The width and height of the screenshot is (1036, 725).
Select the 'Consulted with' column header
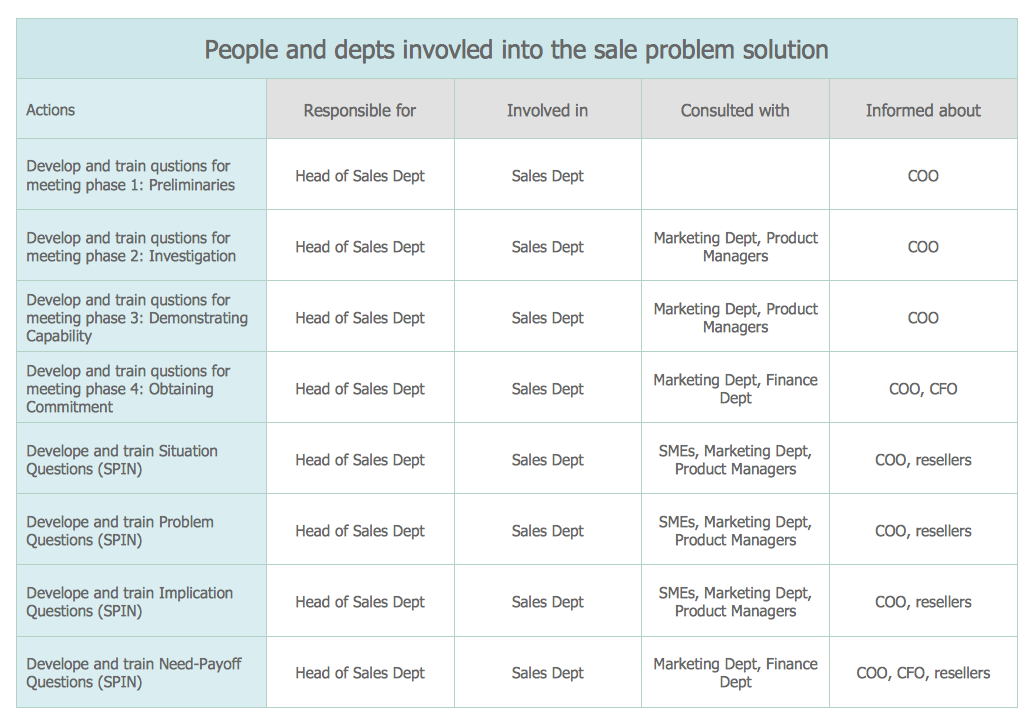pos(735,110)
